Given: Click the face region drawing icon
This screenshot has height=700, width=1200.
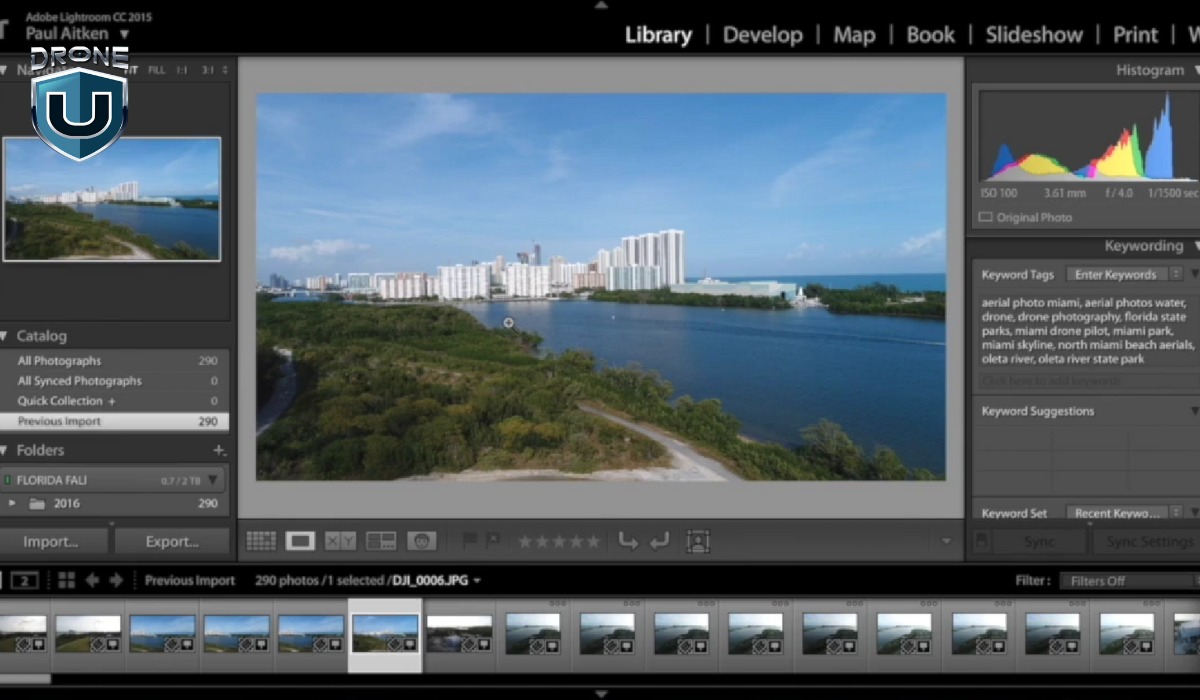Looking at the screenshot, I should tap(697, 541).
